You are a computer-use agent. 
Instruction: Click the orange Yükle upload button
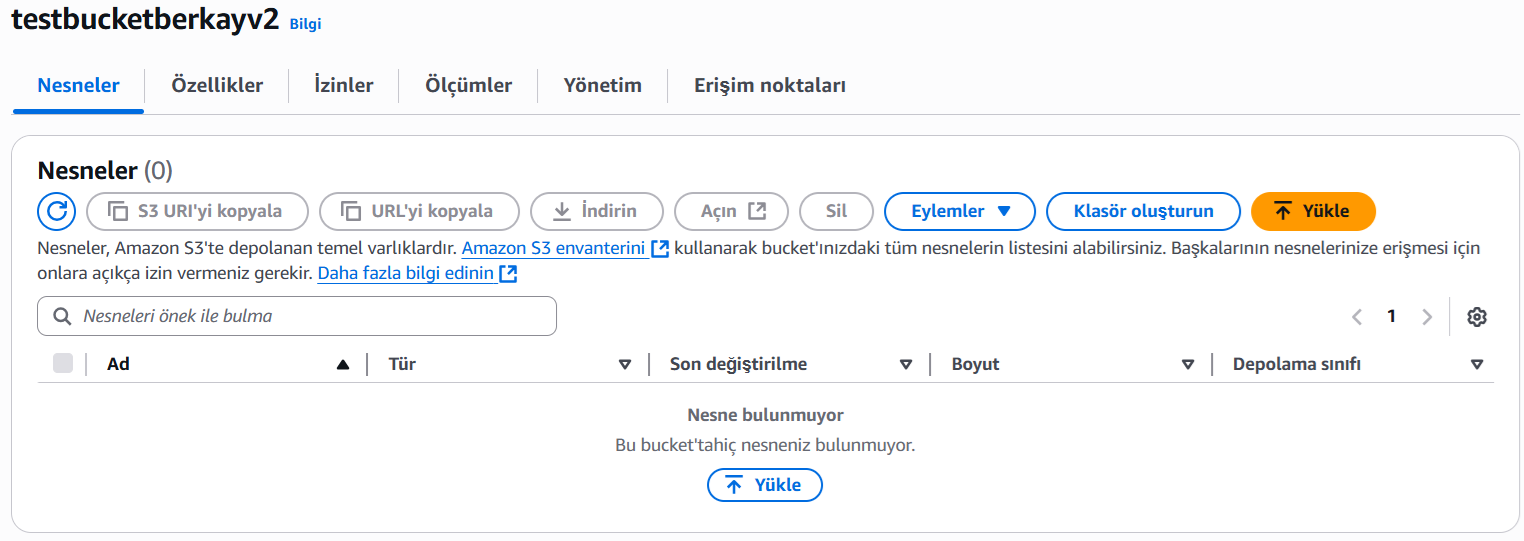[1313, 211]
